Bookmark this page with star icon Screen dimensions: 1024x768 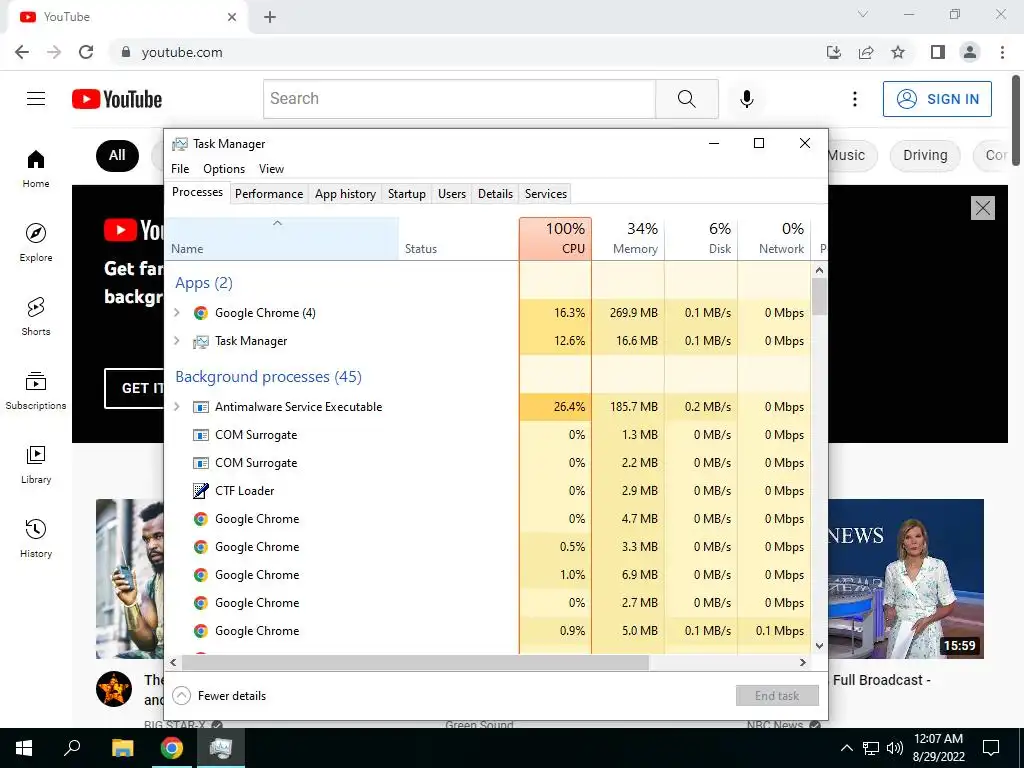(x=898, y=52)
